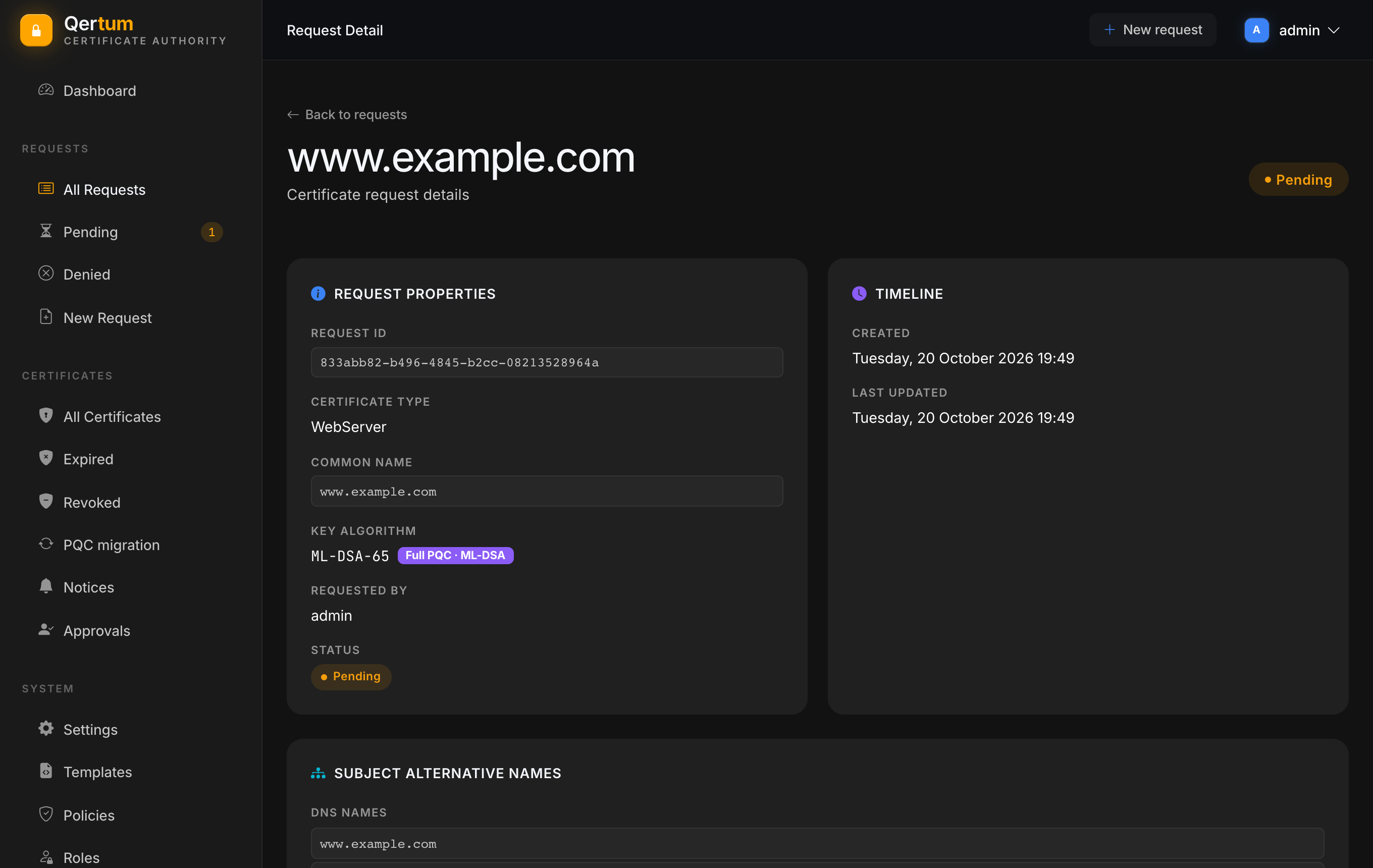Select the All Requests list icon
This screenshot has height=868, width=1373.
tap(45, 189)
